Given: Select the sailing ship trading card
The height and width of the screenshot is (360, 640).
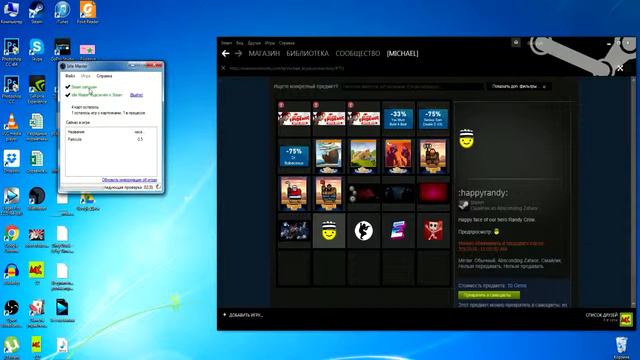Looking at the screenshot, I should point(329,156).
